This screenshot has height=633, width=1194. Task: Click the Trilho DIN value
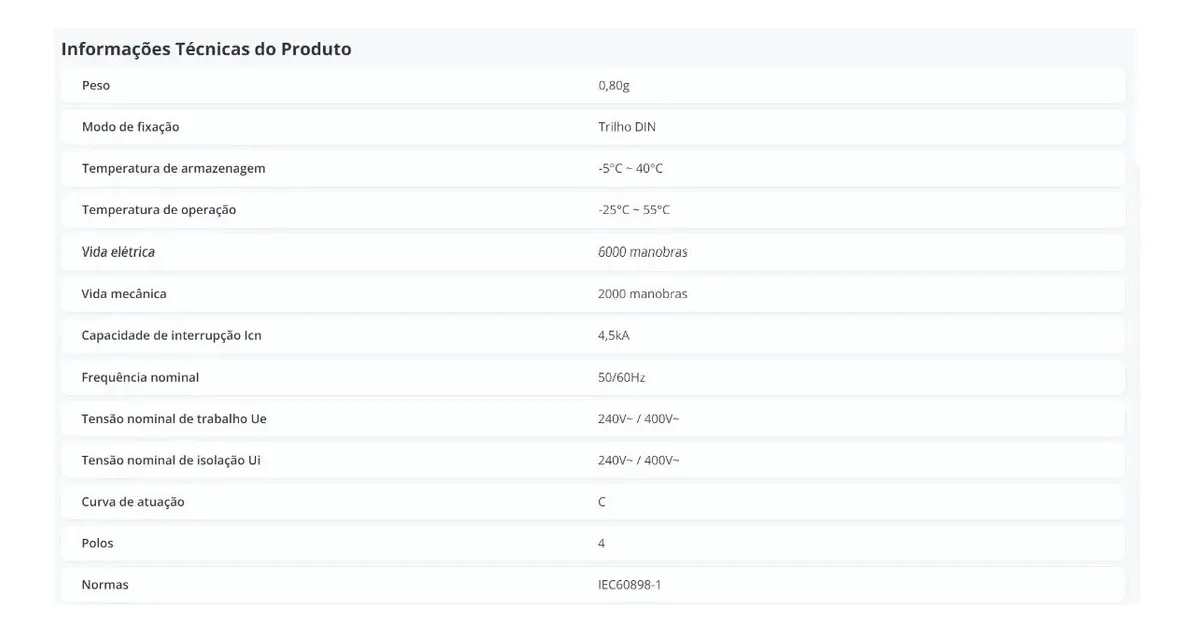(627, 126)
